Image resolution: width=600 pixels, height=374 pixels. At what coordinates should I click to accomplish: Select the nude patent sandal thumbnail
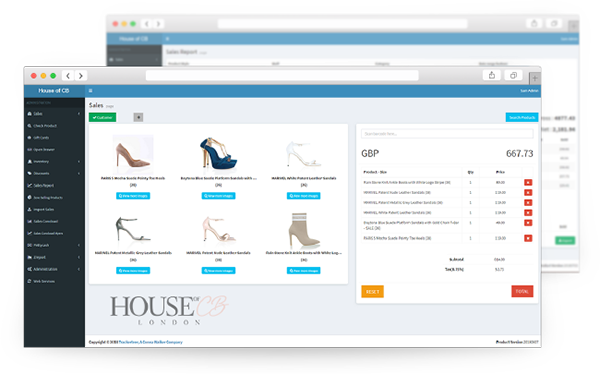(218, 230)
